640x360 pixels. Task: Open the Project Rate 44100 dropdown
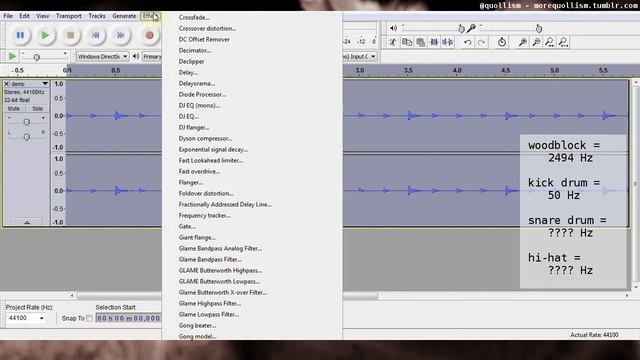25,318
